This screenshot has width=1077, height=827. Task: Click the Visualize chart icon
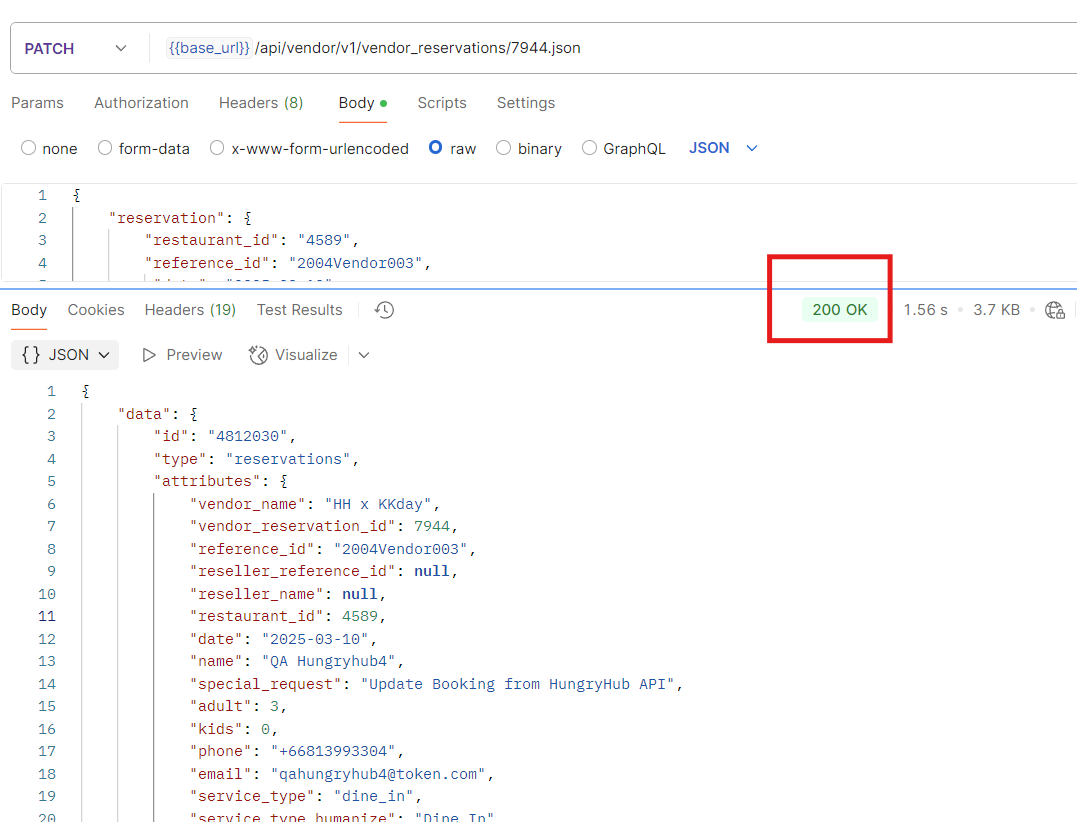(258, 355)
